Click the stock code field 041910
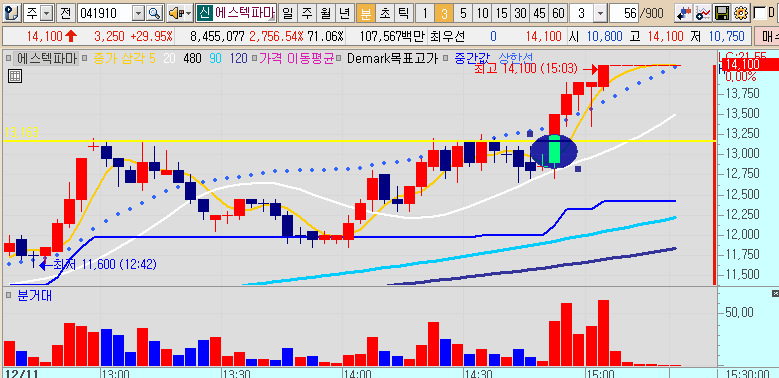The image size is (779, 378). pos(104,13)
